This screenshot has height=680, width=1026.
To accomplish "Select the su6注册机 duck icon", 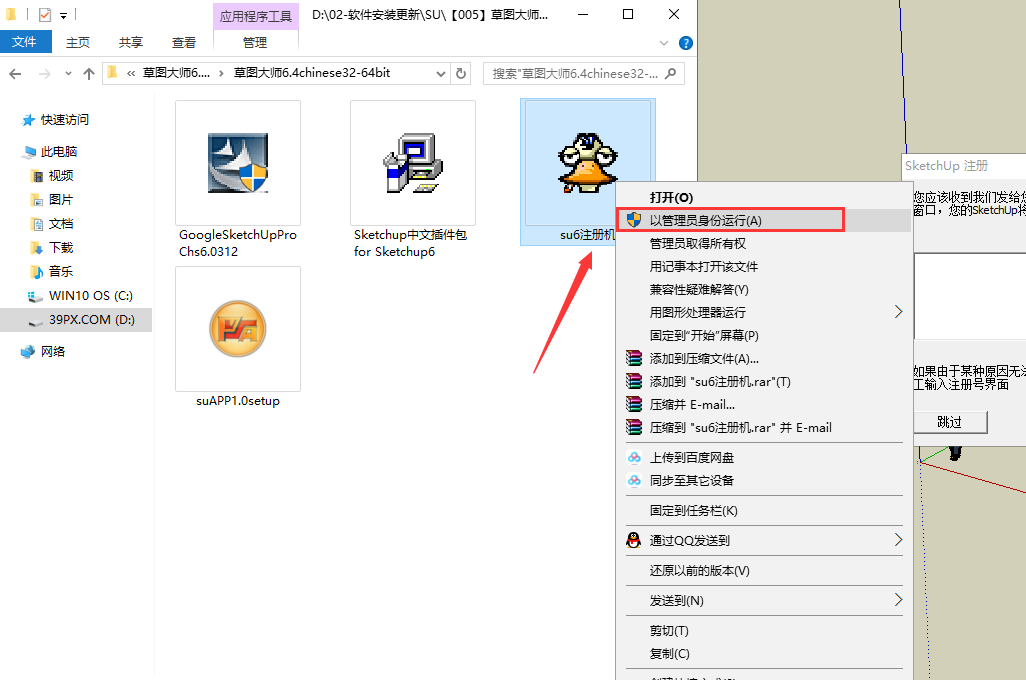I will click(587, 160).
